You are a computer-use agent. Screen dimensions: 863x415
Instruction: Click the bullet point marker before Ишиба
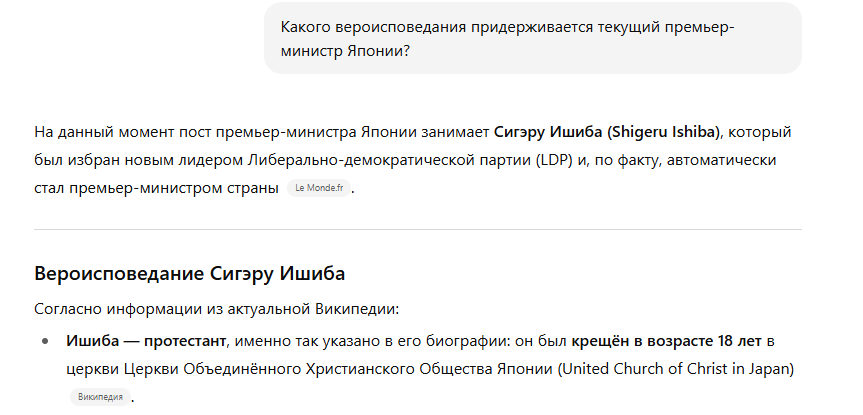click(x=45, y=342)
